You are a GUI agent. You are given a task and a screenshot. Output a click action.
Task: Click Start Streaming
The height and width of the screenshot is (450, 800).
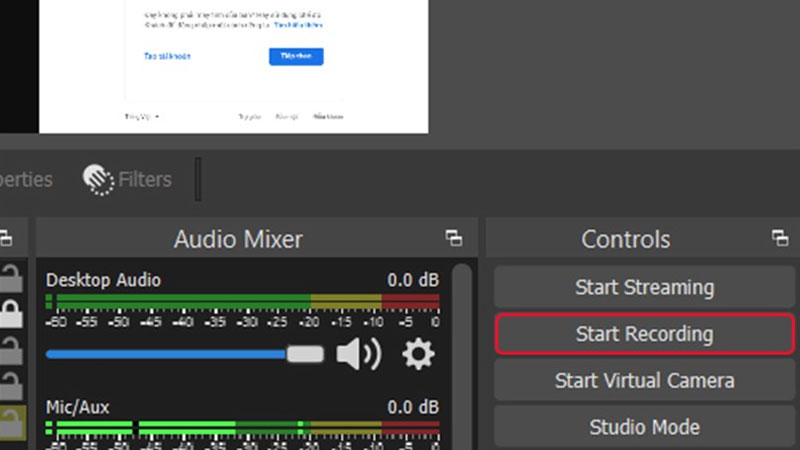[x=644, y=287]
